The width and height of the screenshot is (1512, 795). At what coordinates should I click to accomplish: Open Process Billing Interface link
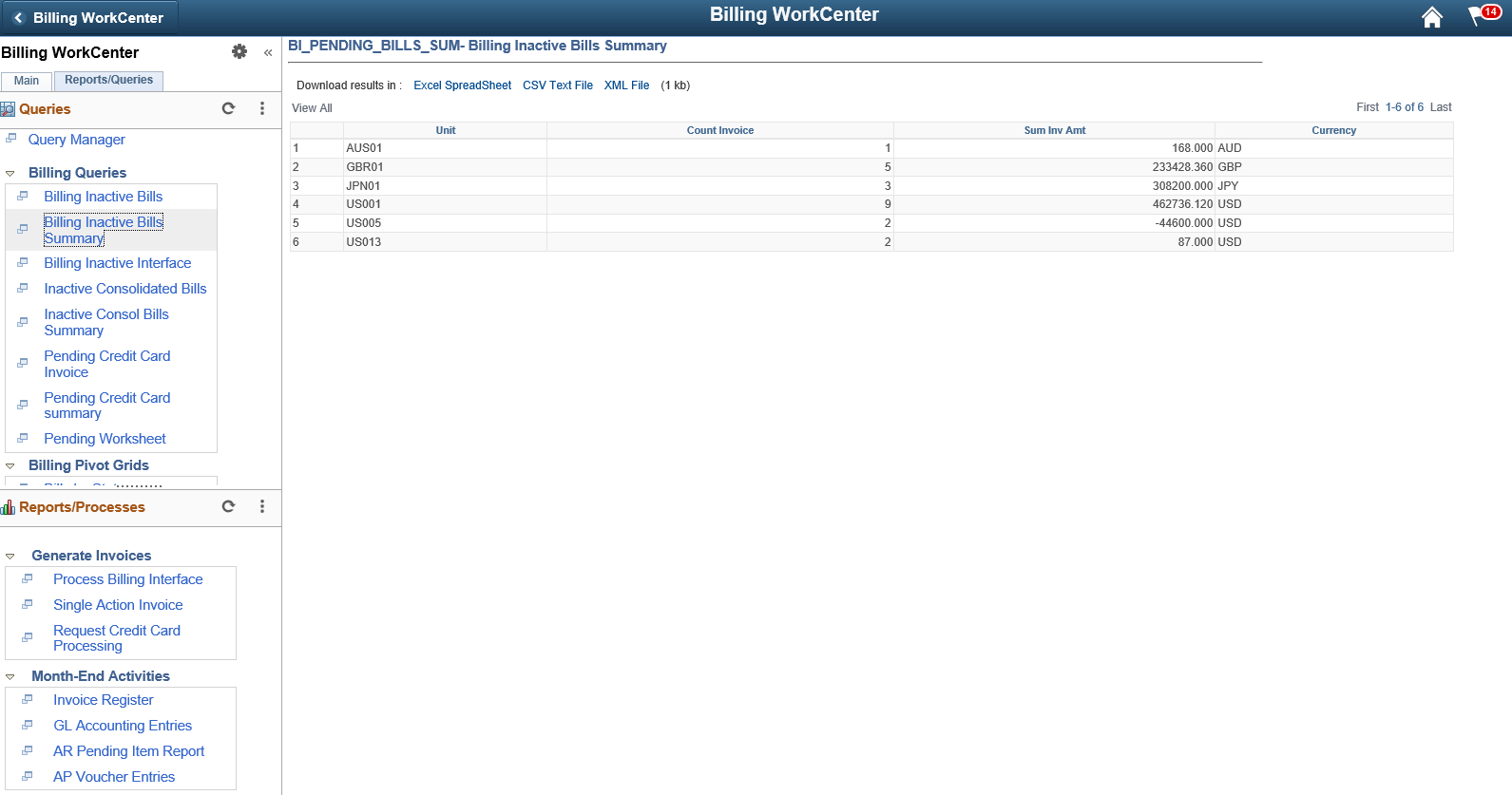128,579
